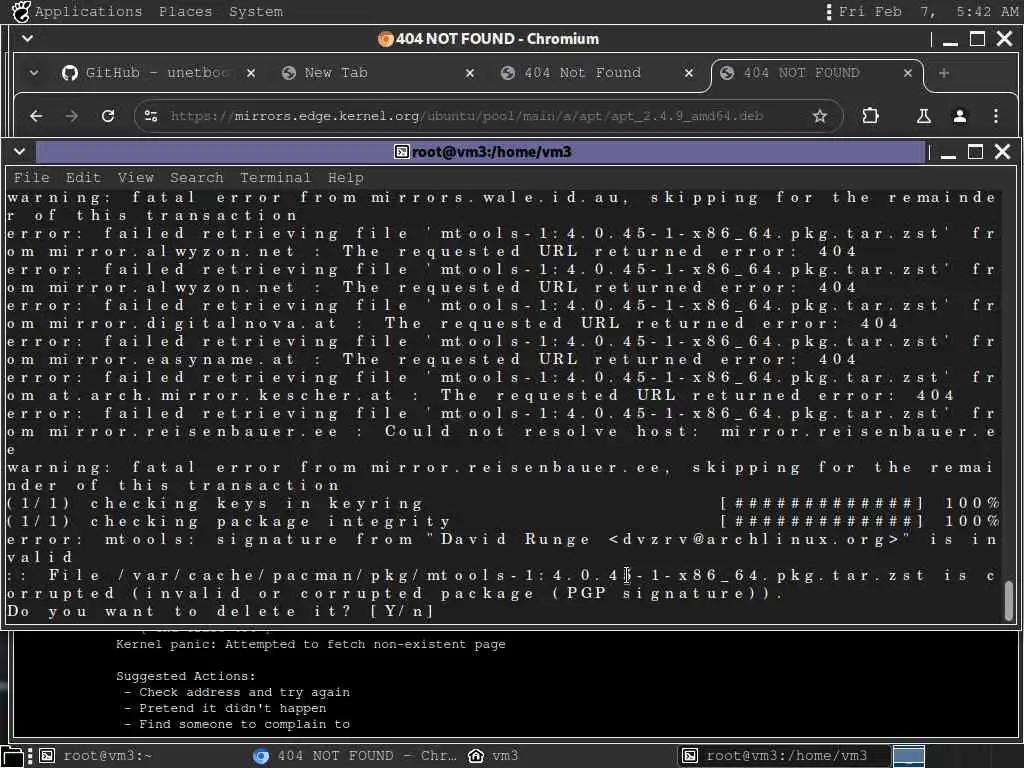Close the GitHub unetbootin tab
The height and width of the screenshot is (768, 1024).
251,73
